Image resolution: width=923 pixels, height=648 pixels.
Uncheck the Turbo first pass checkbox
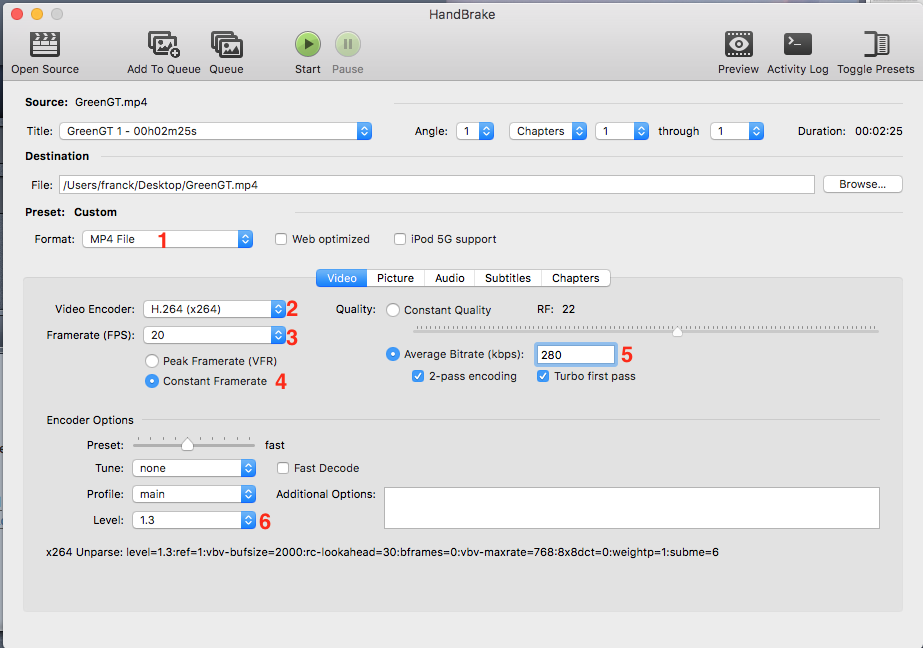tap(543, 376)
